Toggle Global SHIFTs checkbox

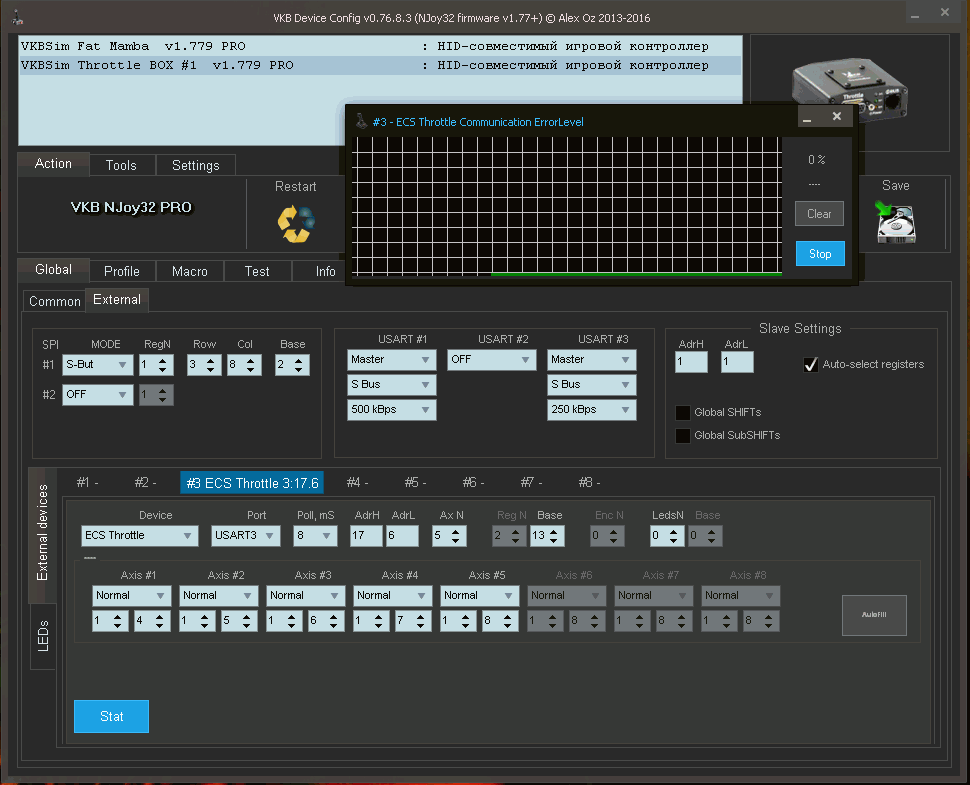[x=683, y=413]
